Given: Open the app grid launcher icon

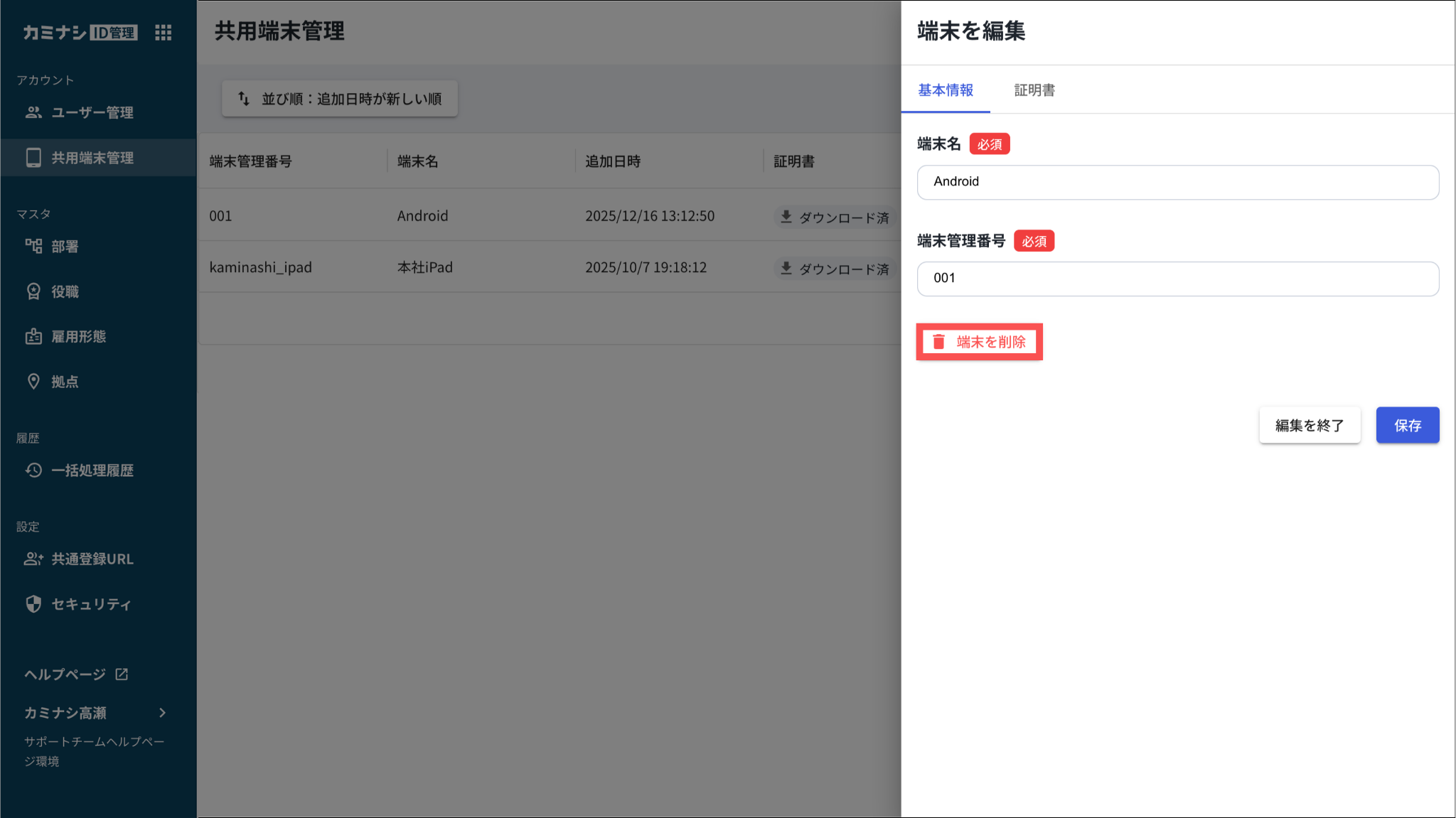Looking at the screenshot, I should (x=163, y=33).
